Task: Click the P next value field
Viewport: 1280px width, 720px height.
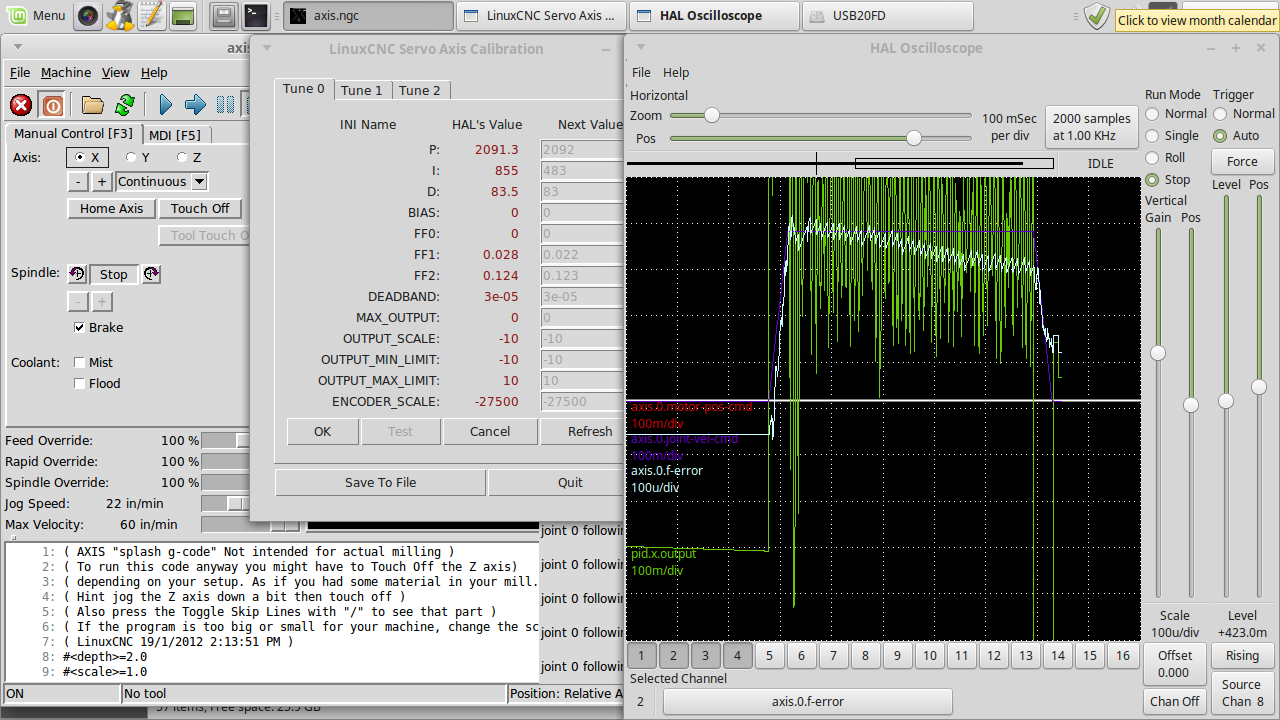Action: point(580,150)
